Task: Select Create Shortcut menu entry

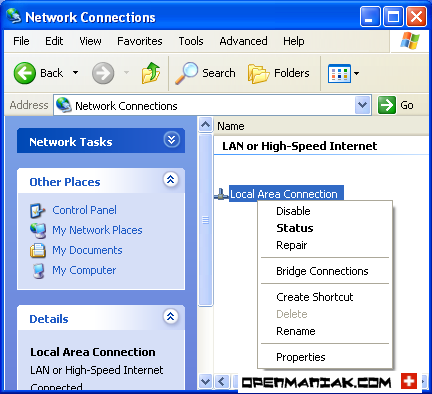Action: tap(325, 297)
